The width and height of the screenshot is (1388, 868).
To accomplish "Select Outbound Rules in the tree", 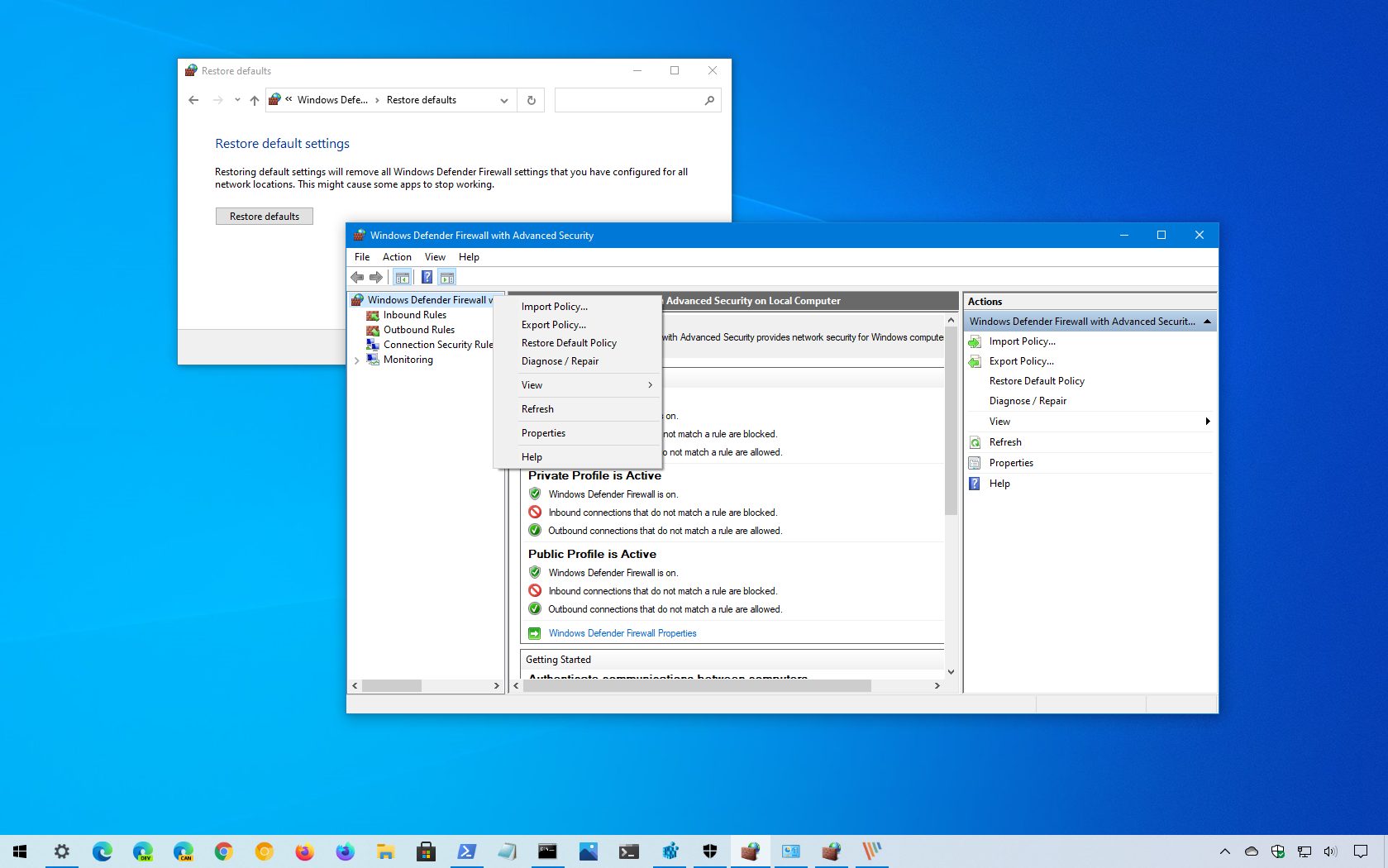I will (x=419, y=330).
